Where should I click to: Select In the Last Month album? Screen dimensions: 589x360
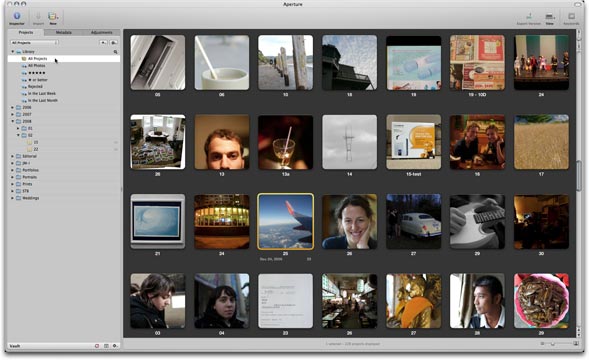(x=42, y=100)
